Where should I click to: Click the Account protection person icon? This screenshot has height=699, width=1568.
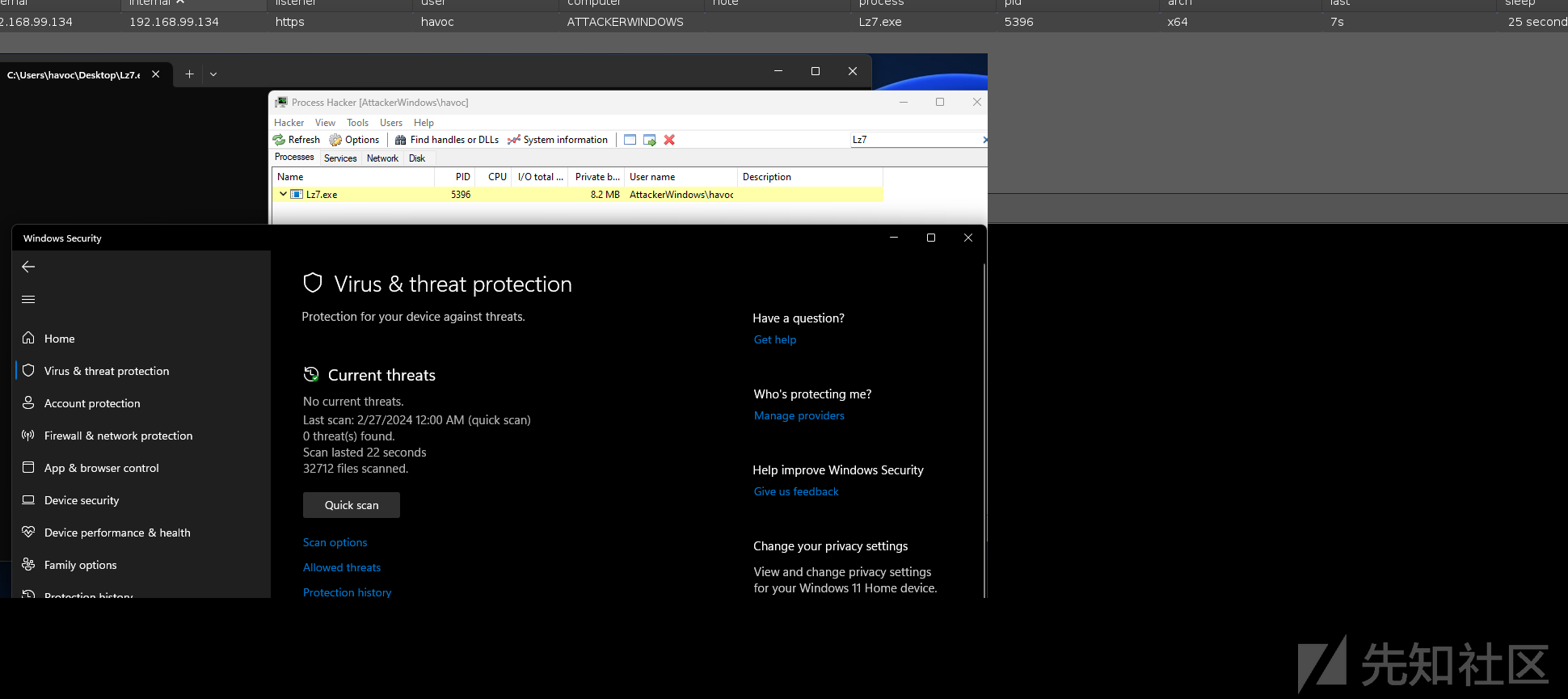[28, 402]
